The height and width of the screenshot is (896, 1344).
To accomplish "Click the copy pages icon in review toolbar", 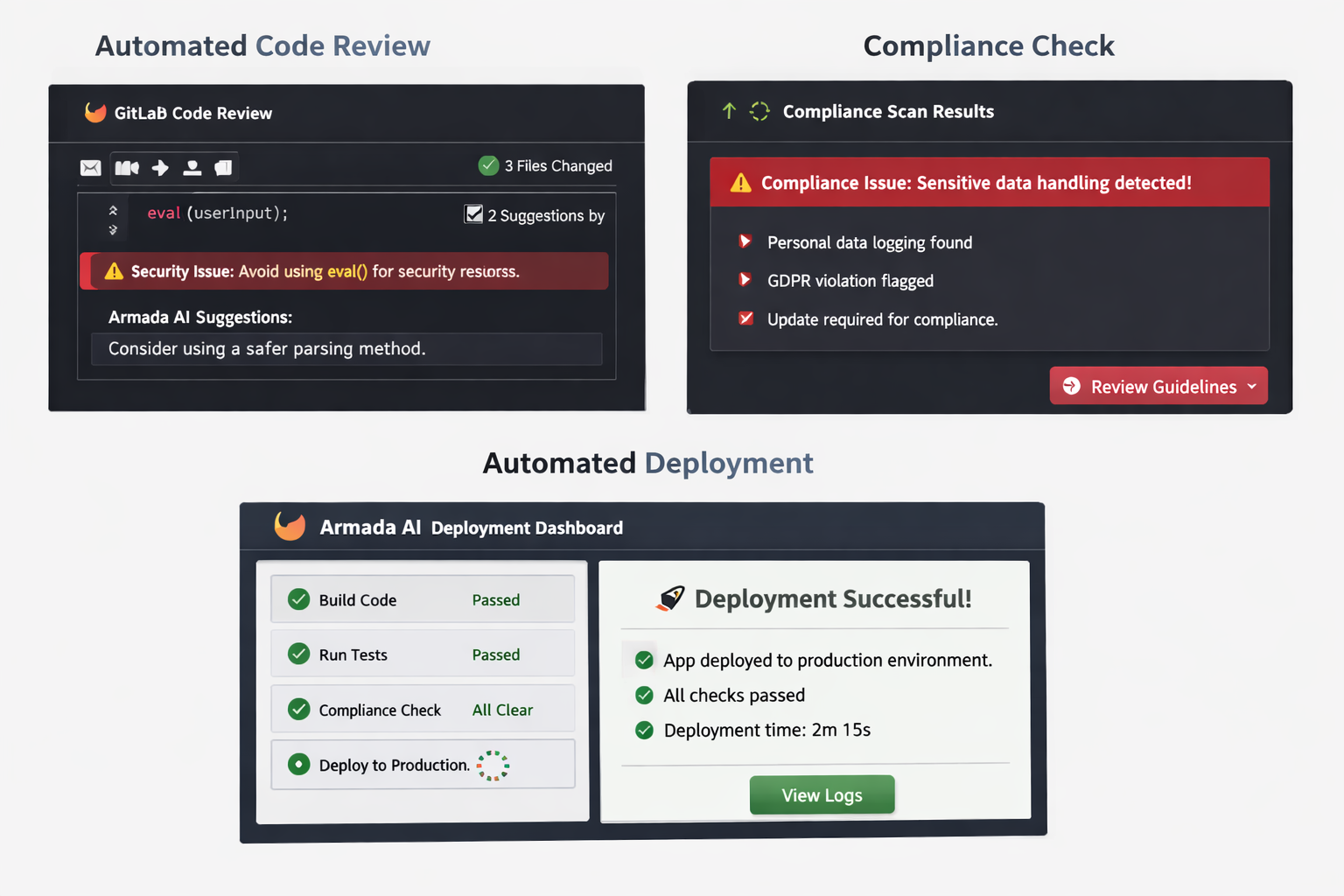I will click(223, 167).
